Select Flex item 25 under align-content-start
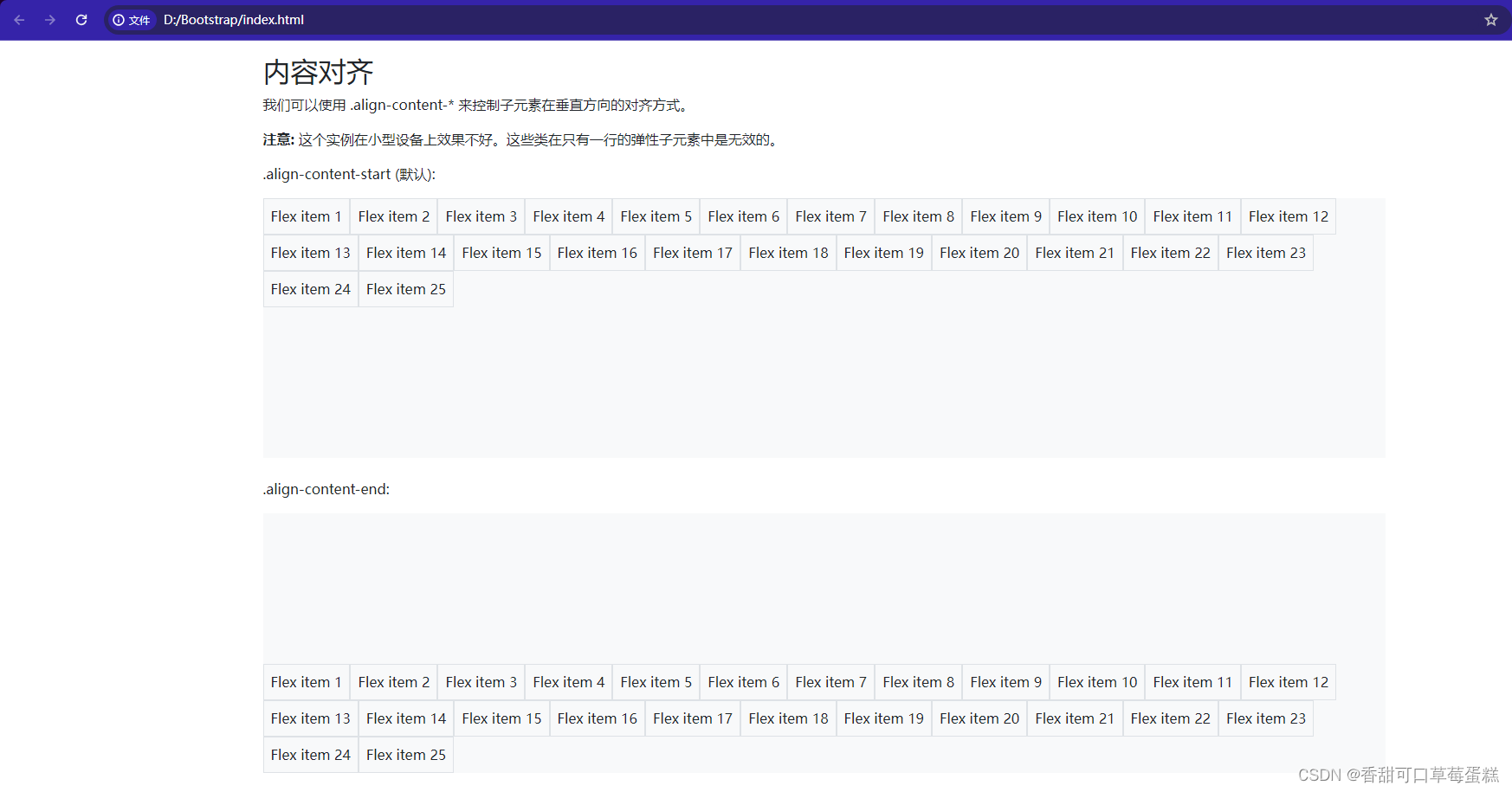 point(405,289)
